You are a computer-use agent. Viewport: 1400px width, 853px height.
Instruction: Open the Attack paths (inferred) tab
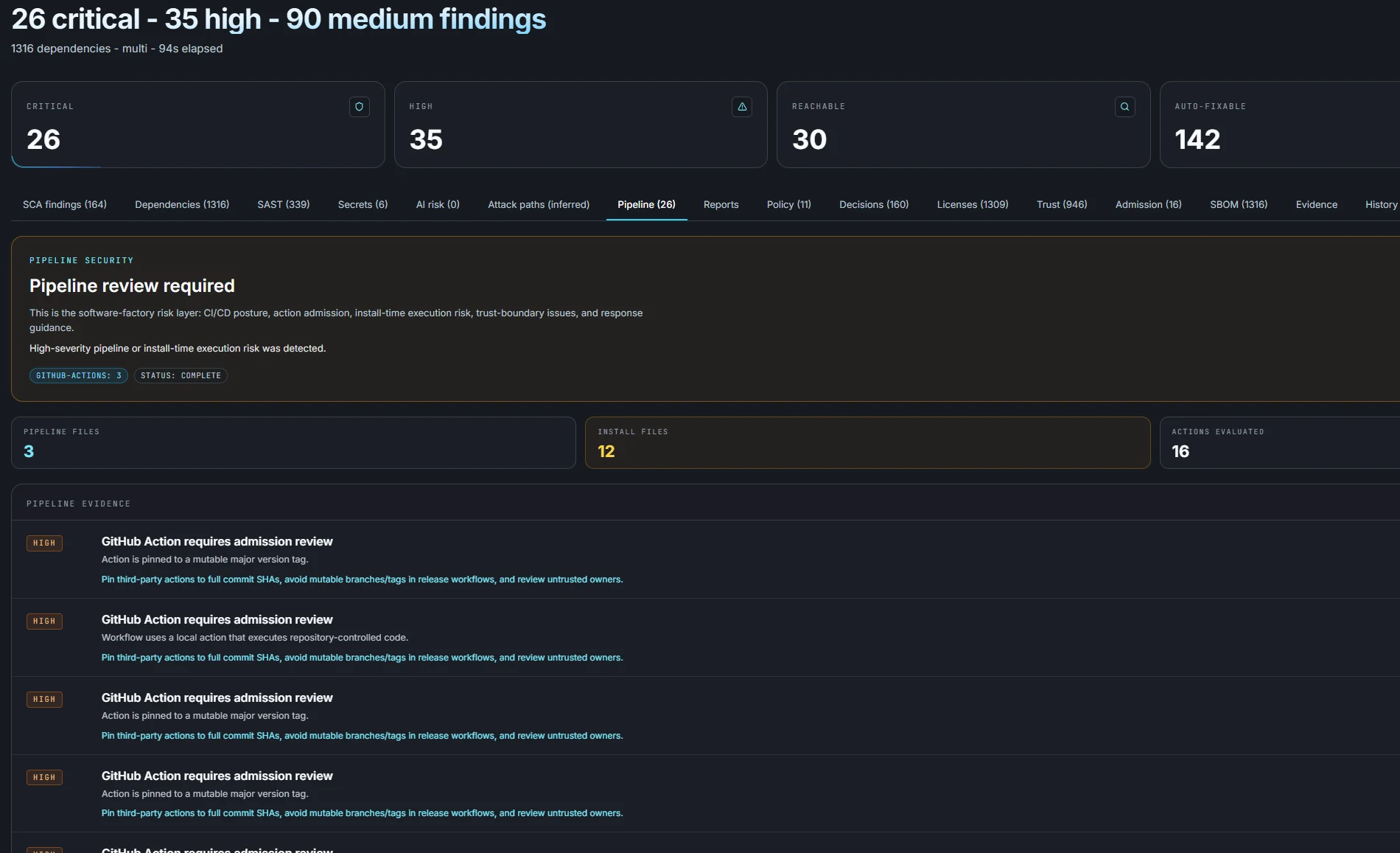click(539, 204)
